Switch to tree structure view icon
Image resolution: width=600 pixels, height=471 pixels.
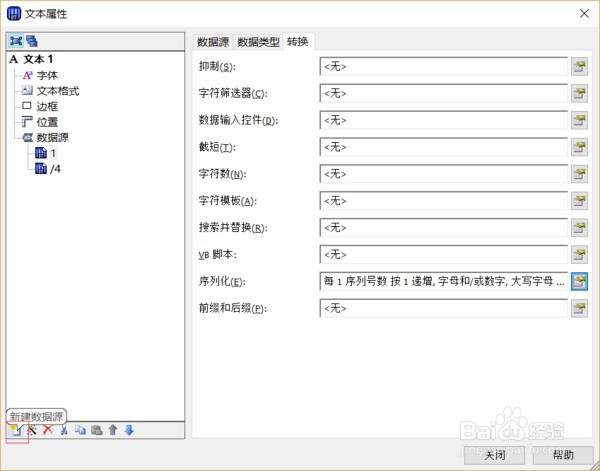coord(16,41)
